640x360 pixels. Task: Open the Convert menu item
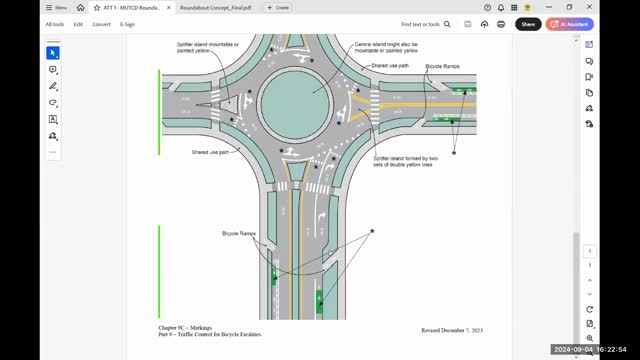point(102,24)
